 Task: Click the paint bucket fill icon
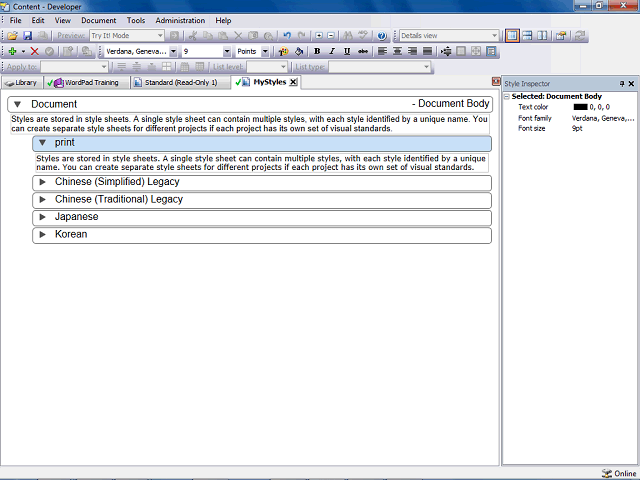click(299, 51)
